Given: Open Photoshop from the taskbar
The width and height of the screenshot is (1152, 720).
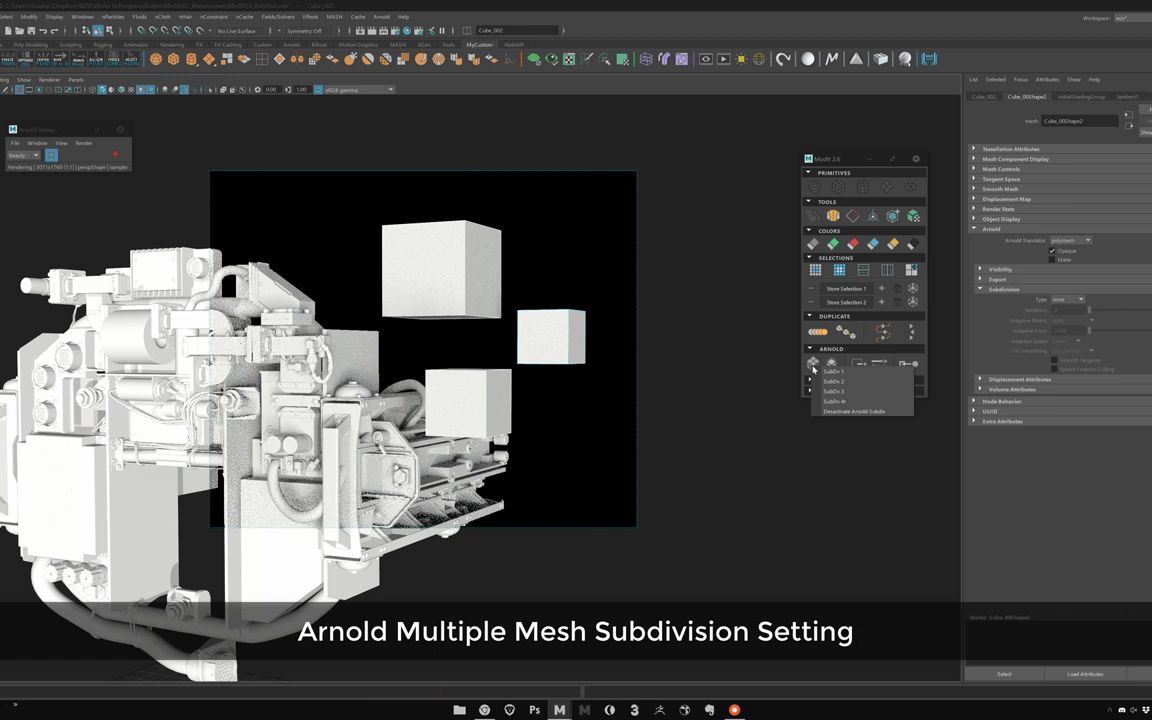Looking at the screenshot, I should [x=534, y=710].
